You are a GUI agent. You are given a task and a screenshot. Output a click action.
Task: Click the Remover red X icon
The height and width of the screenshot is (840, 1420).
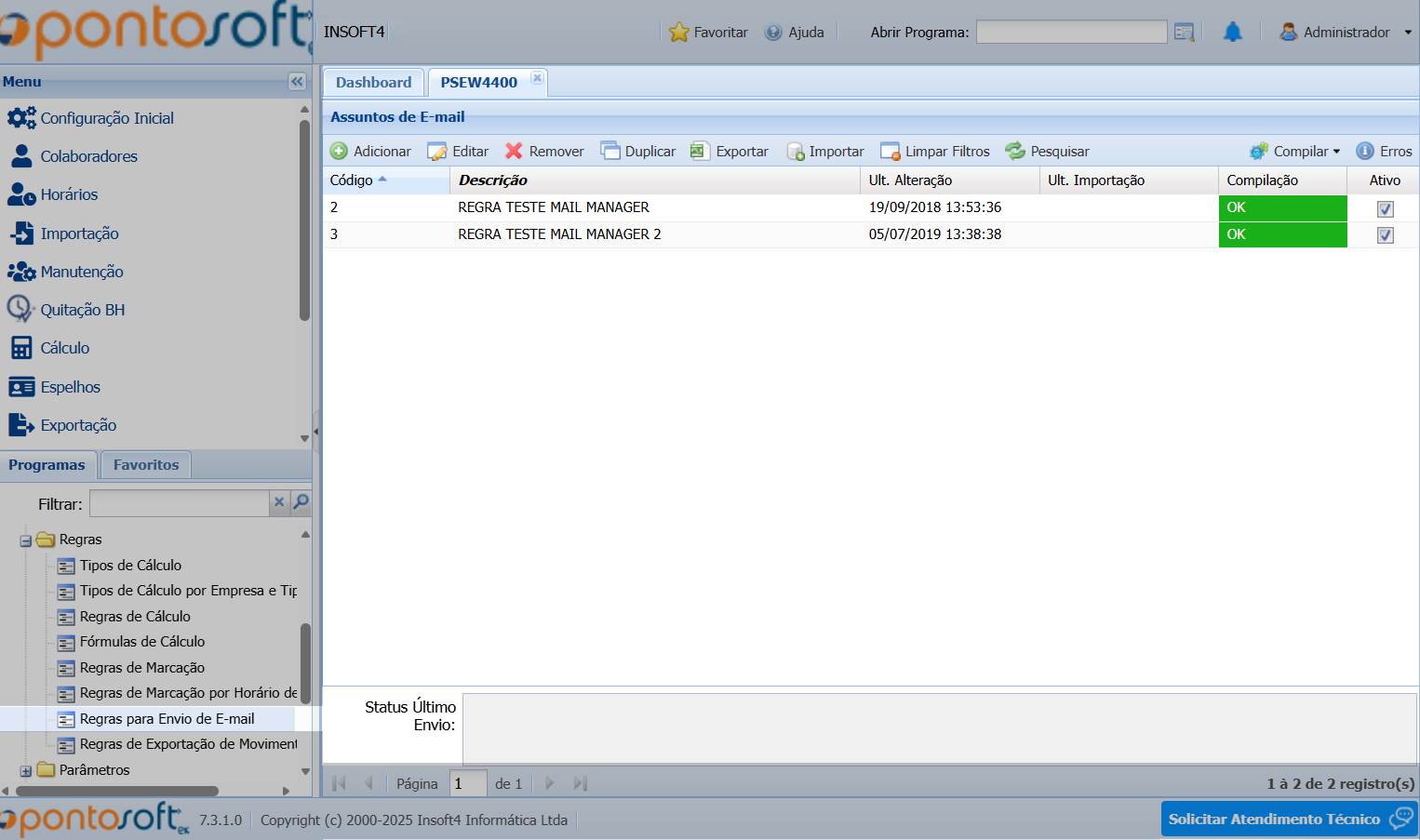(514, 152)
